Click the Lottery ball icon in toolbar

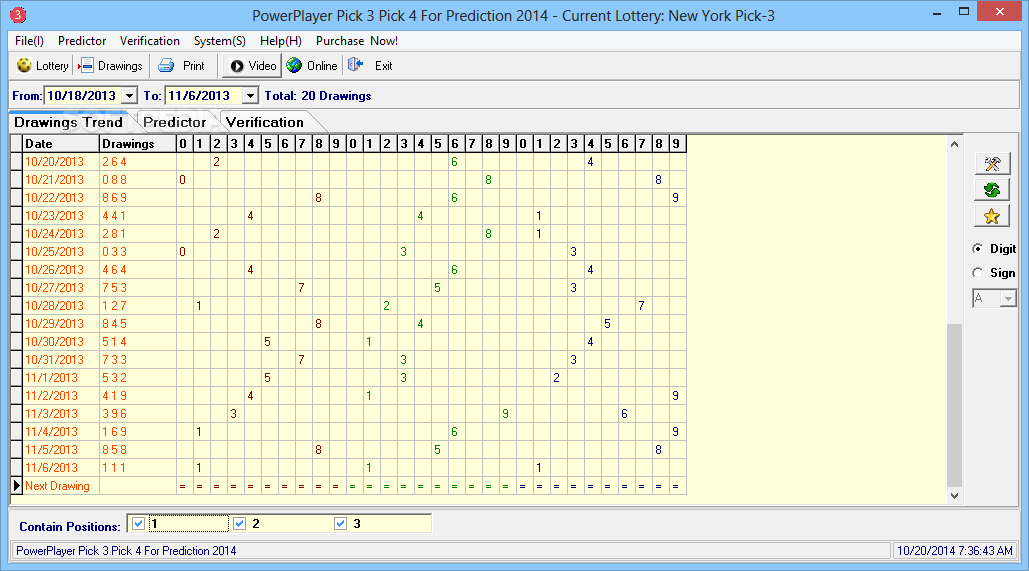tap(24, 66)
